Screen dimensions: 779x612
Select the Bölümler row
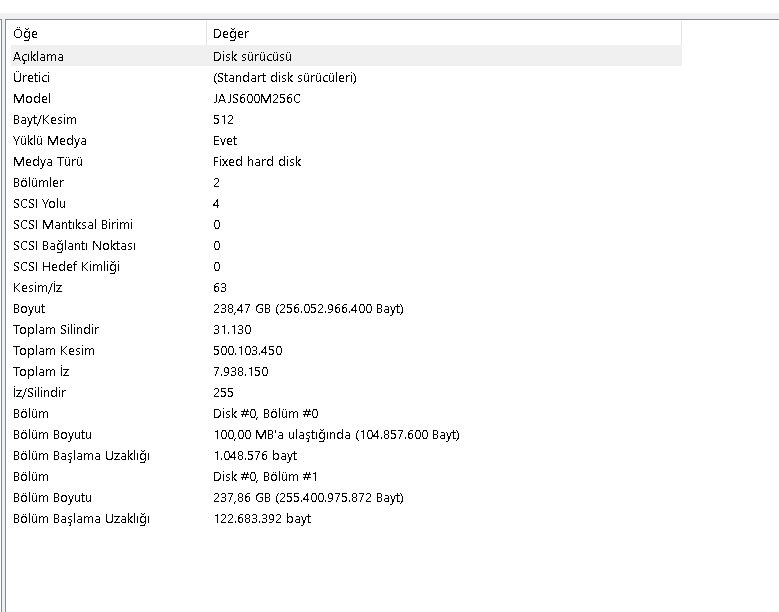click(346, 182)
